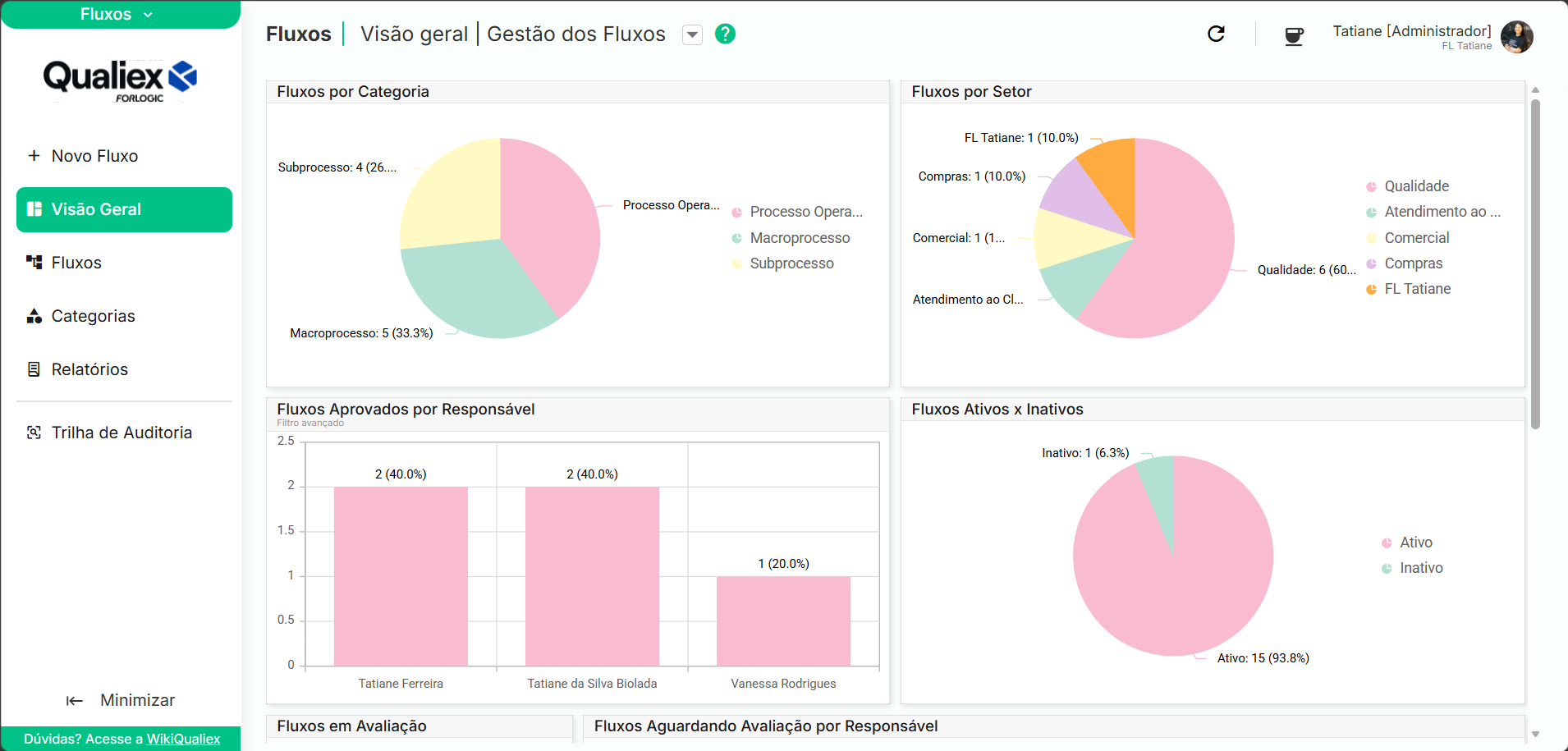
Task: Select Visão Geral menu item
Action: pos(124,209)
